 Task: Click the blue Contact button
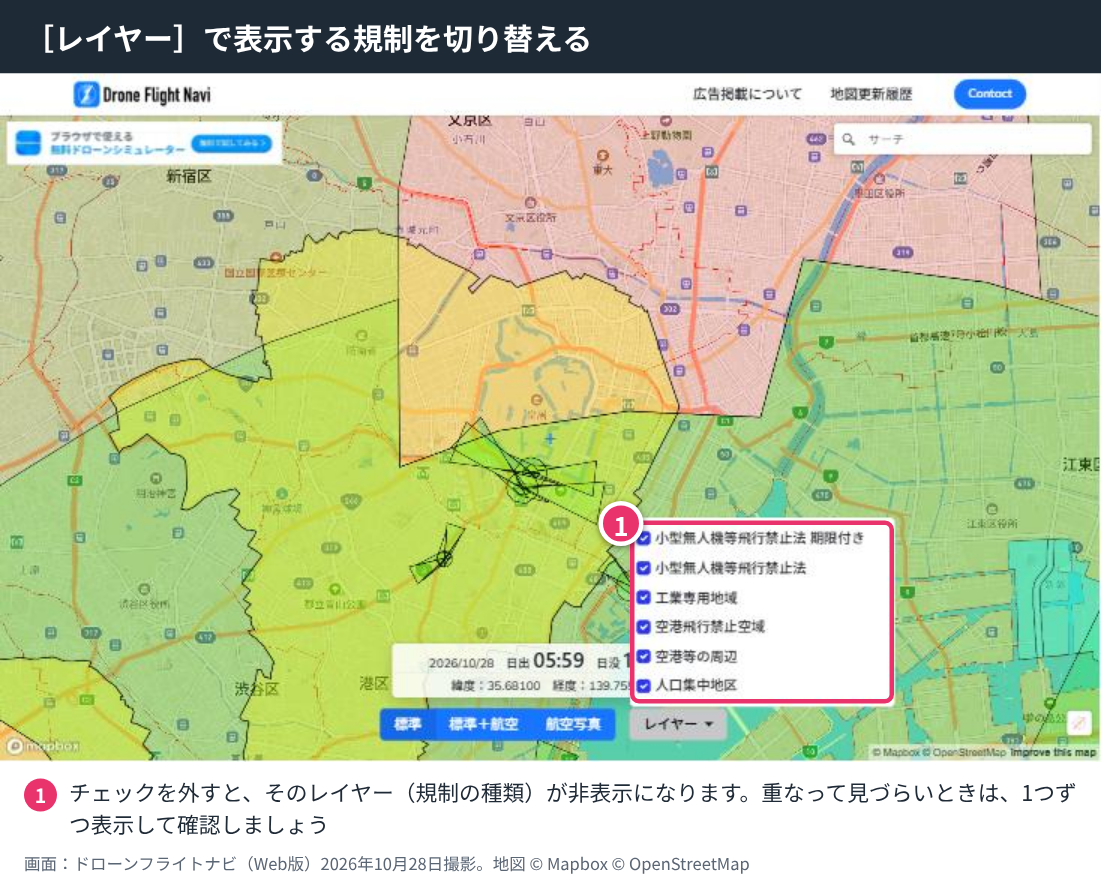(989, 93)
